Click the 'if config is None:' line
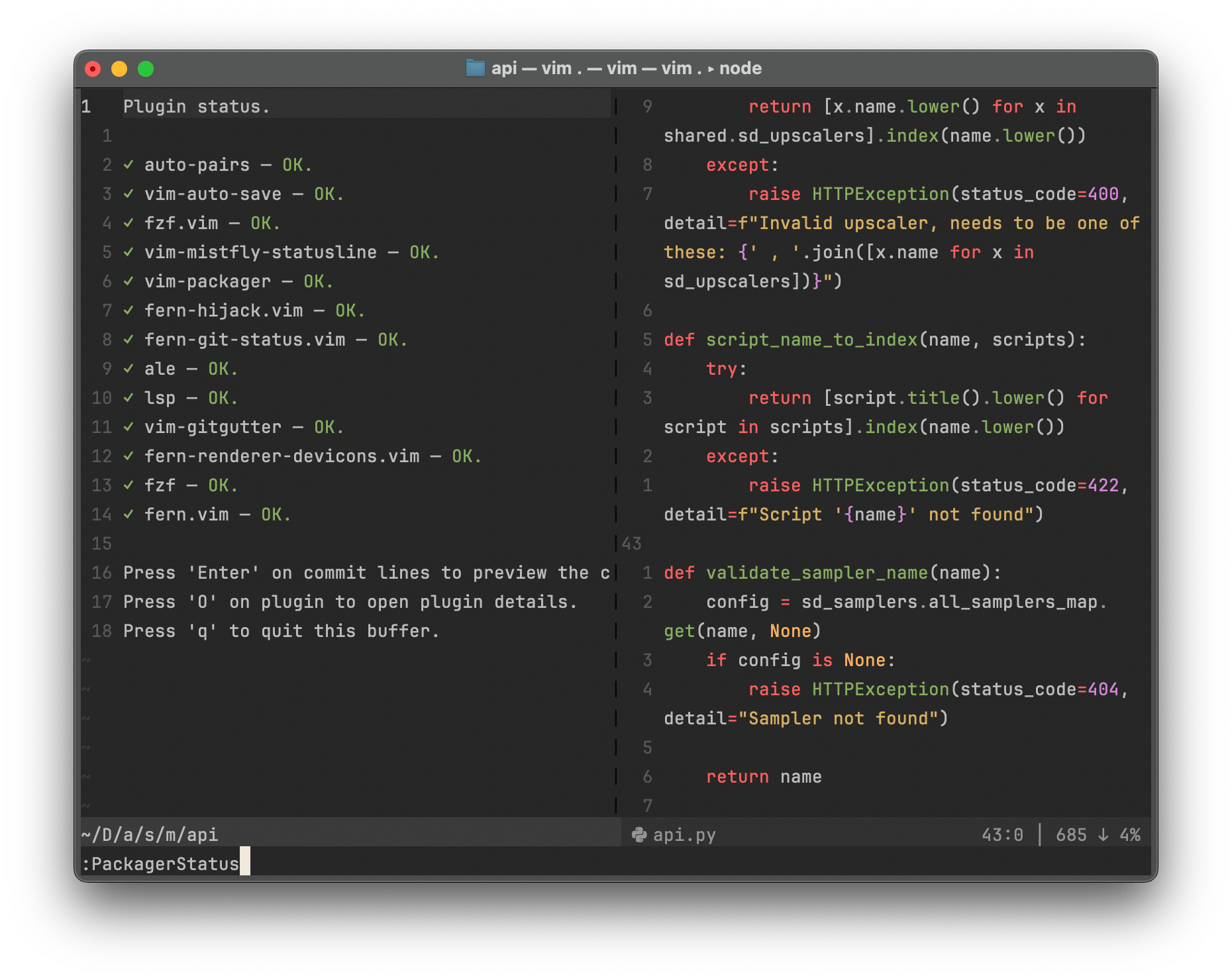The width and height of the screenshot is (1232, 980). (x=801, y=660)
